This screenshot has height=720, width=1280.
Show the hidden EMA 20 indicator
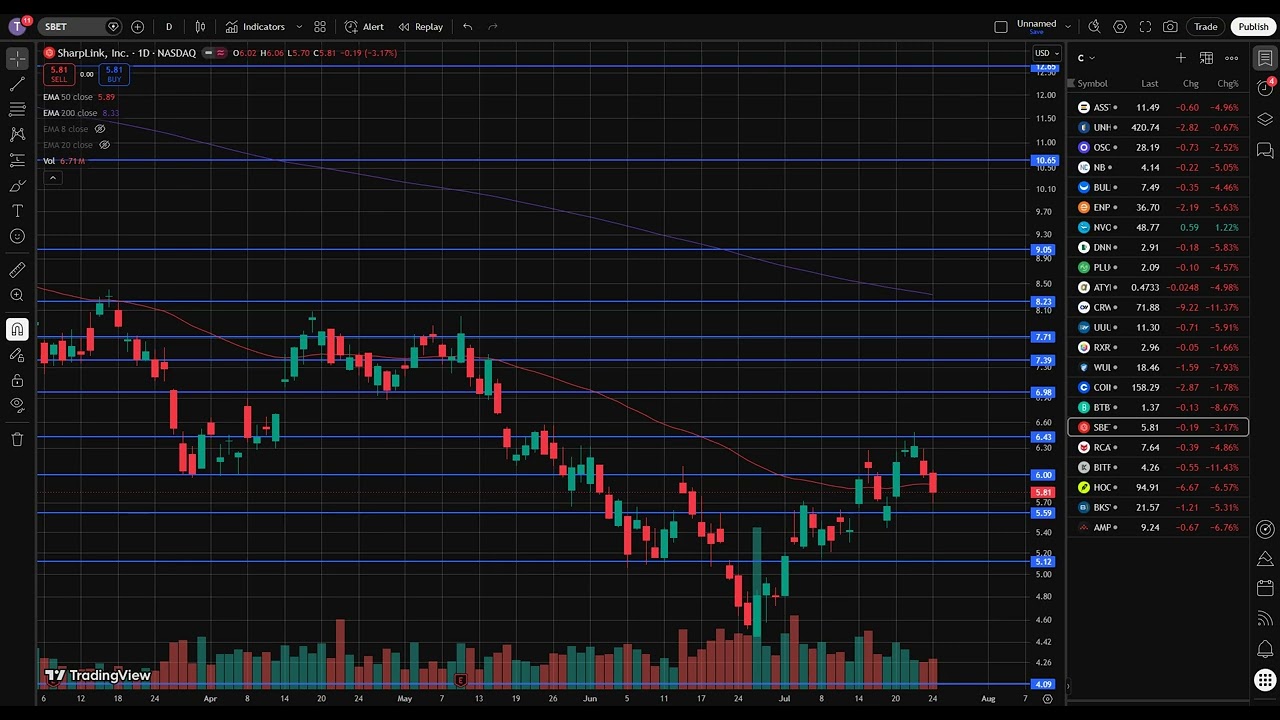click(x=104, y=145)
